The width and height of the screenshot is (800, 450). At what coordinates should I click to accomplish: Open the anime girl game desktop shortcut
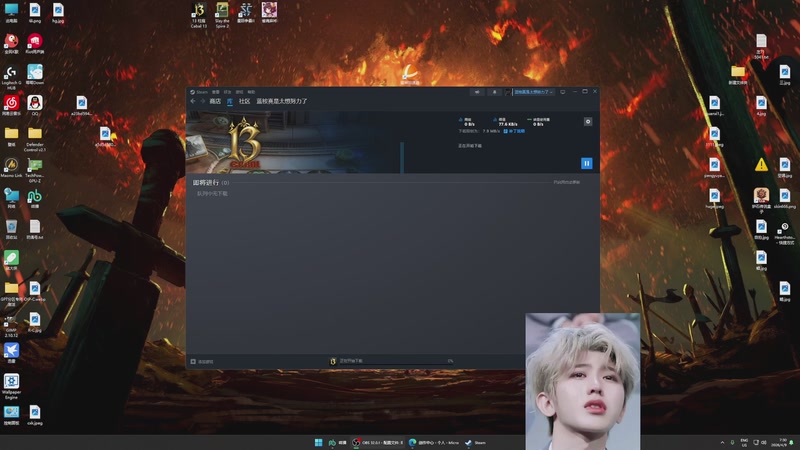pyautogui.click(x=269, y=13)
